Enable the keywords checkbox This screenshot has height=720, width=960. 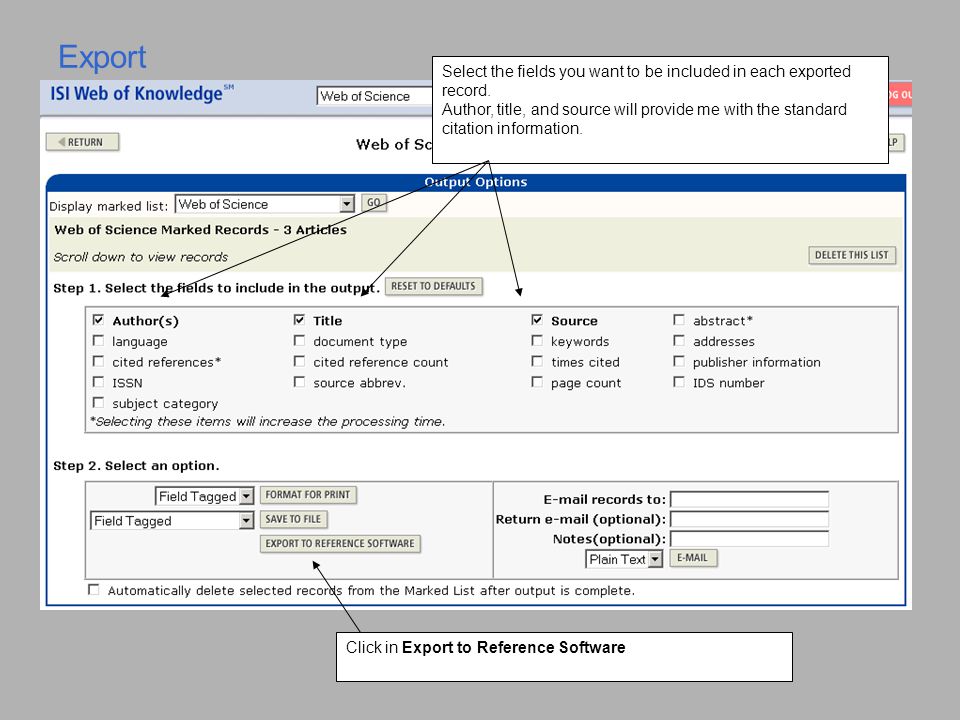(537, 340)
